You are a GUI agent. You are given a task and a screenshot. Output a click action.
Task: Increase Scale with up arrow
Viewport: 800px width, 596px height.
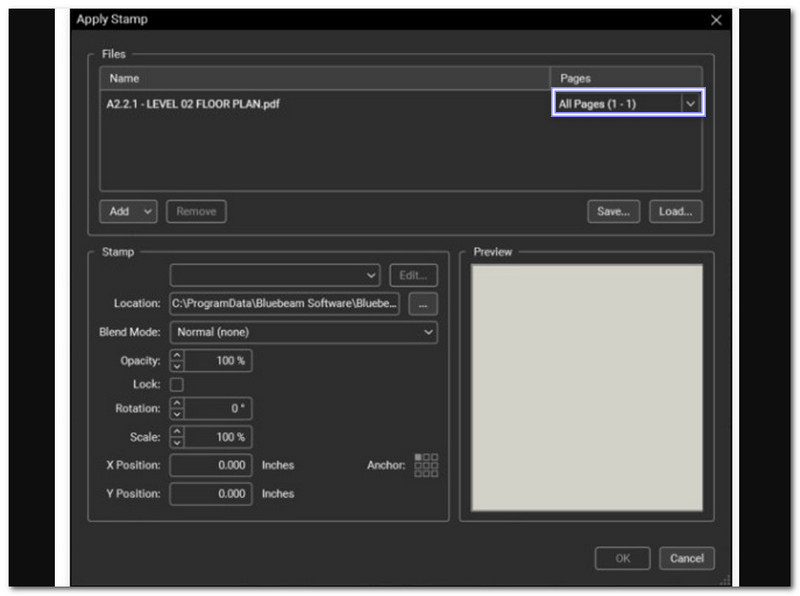177,431
